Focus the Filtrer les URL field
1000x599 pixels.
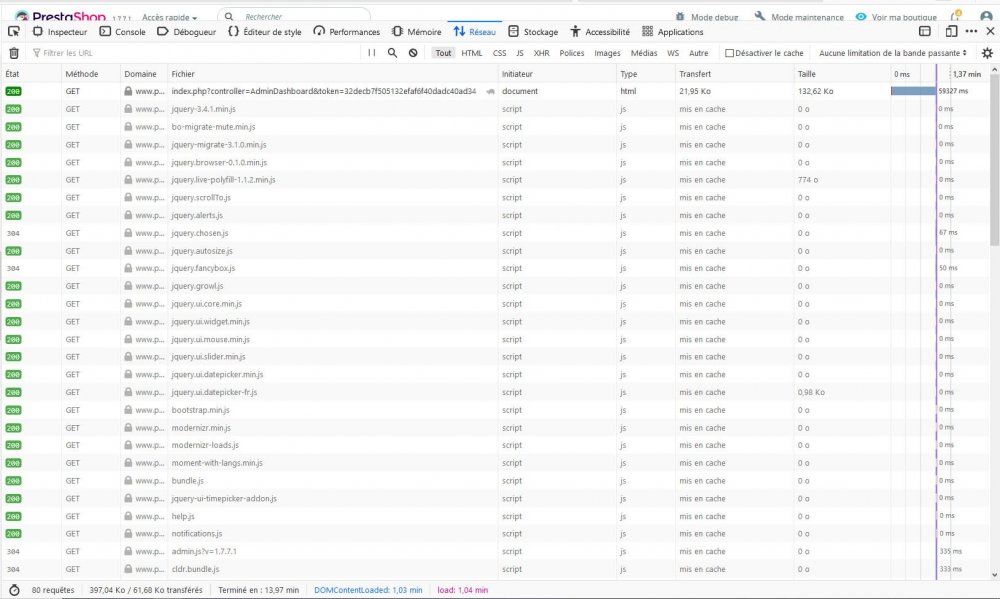tap(195, 53)
